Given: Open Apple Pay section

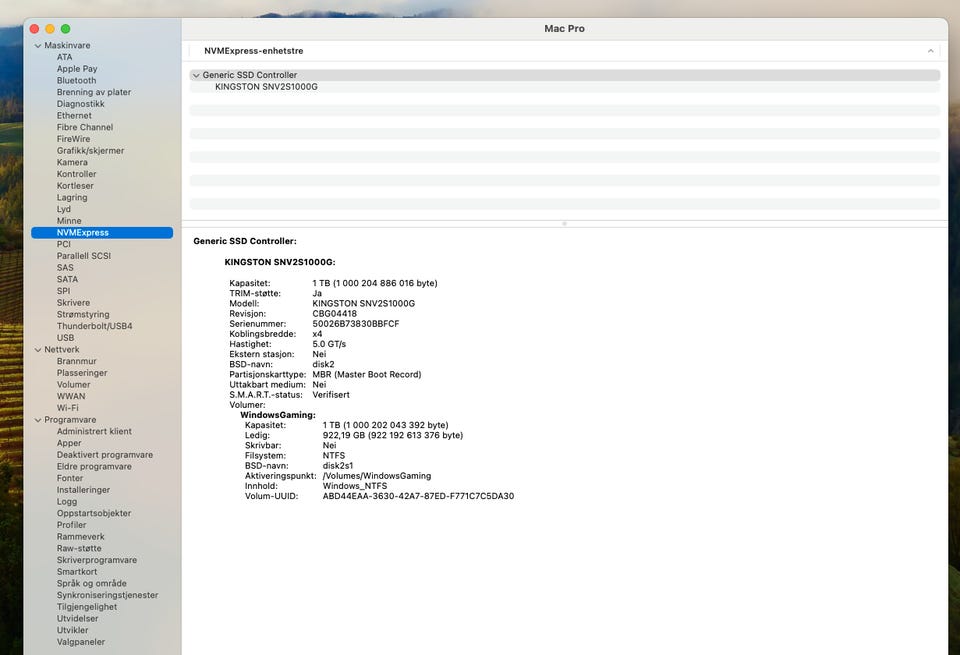Looking at the screenshot, I should (x=77, y=69).
